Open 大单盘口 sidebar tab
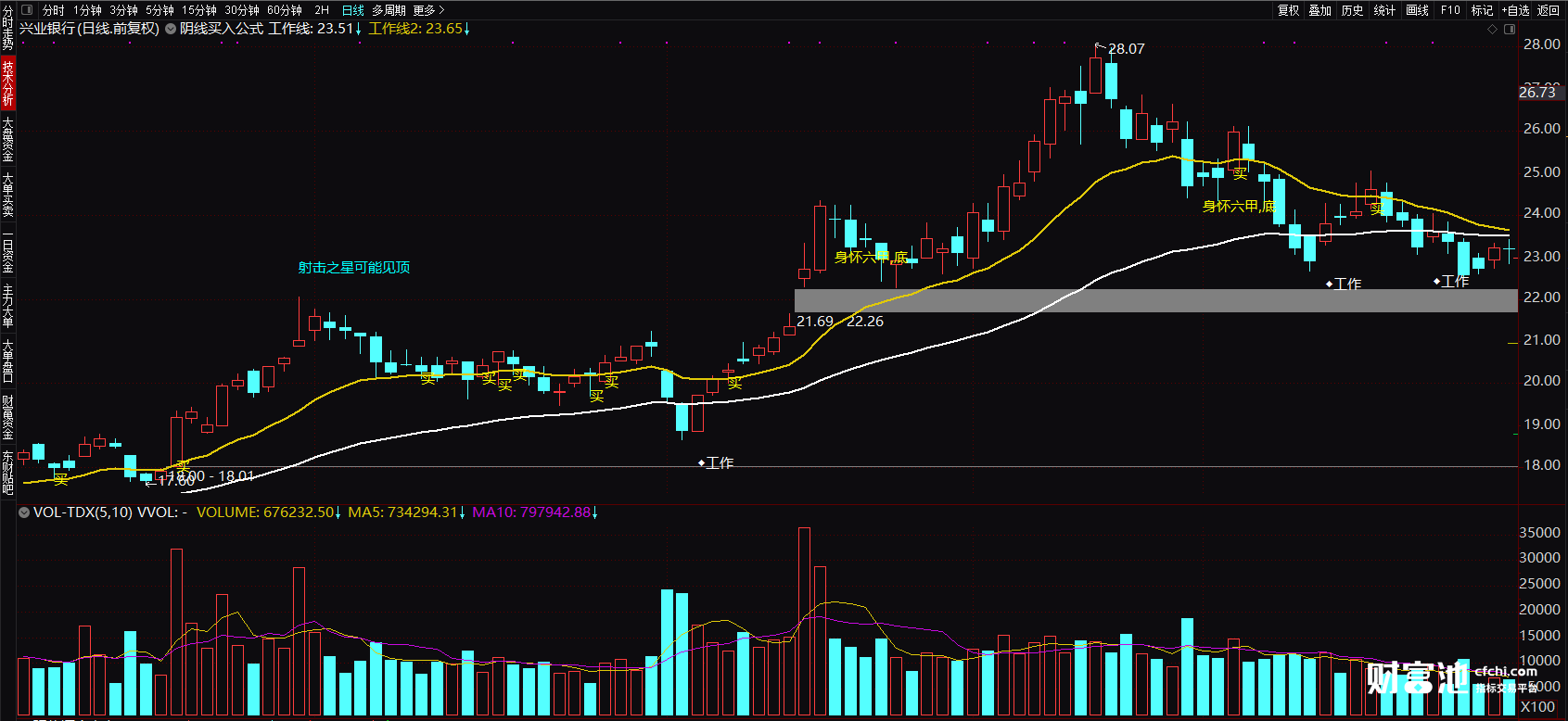This screenshot has height=721, width=1568. point(7,361)
